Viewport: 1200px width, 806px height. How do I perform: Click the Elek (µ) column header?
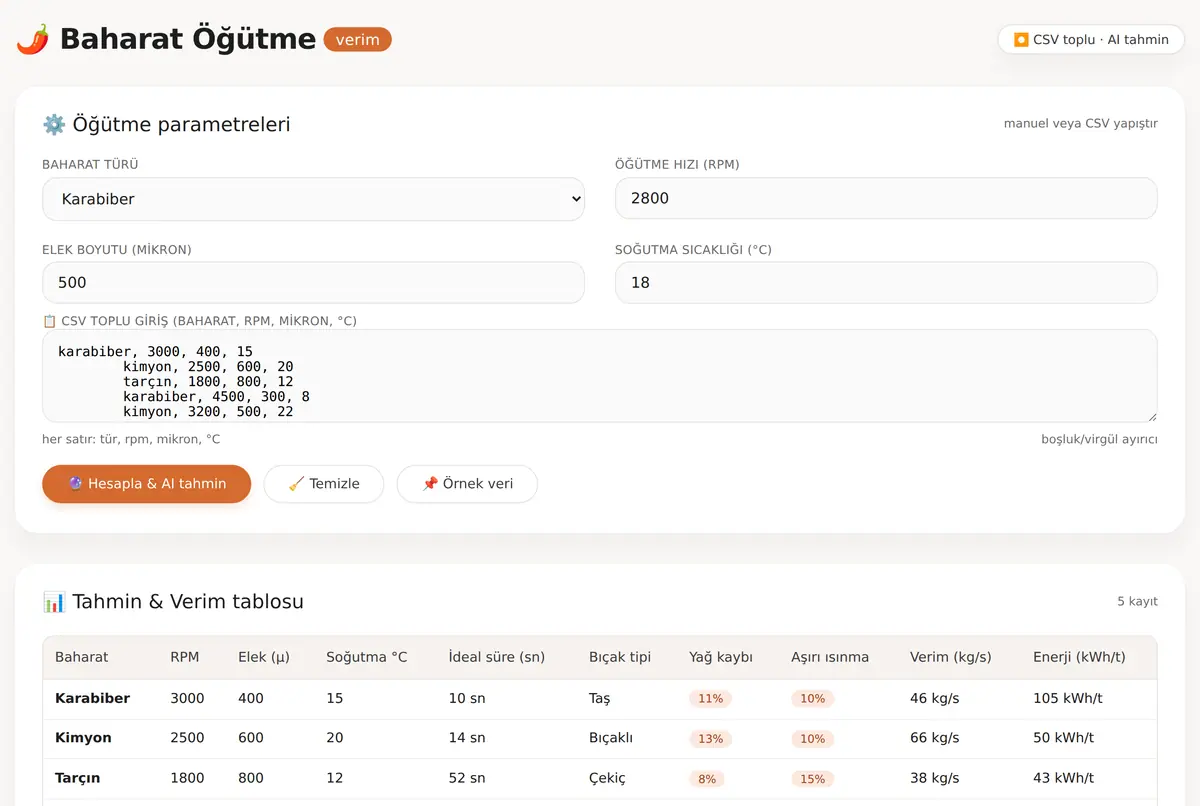coord(264,657)
